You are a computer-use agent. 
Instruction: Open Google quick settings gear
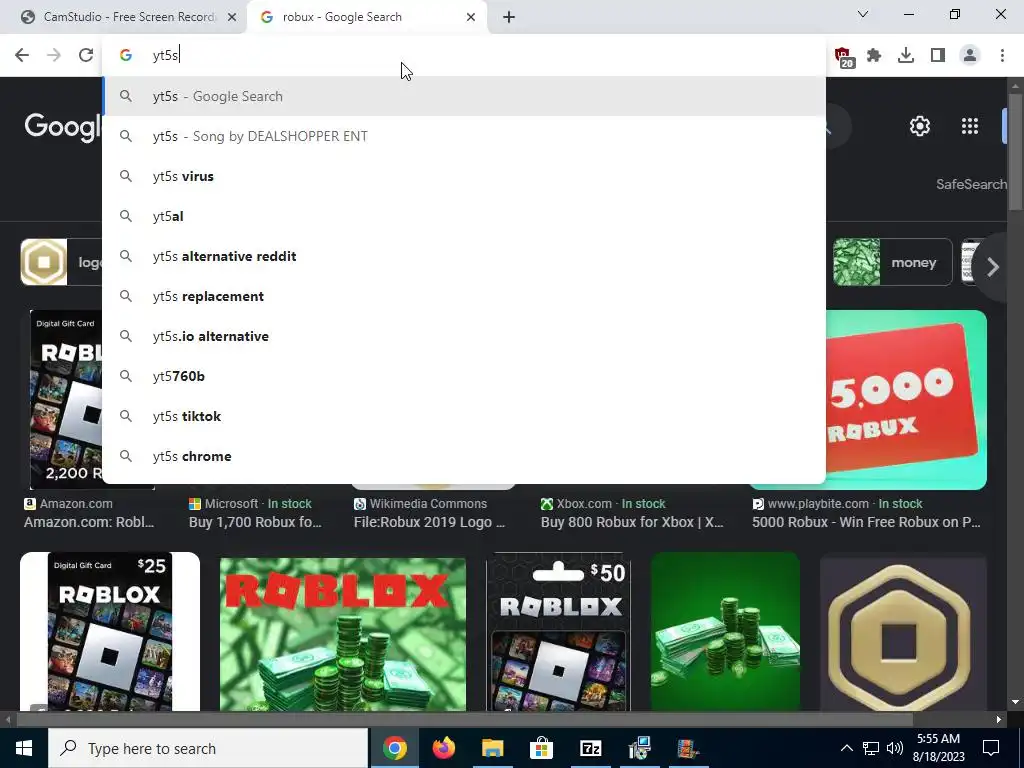(x=920, y=125)
